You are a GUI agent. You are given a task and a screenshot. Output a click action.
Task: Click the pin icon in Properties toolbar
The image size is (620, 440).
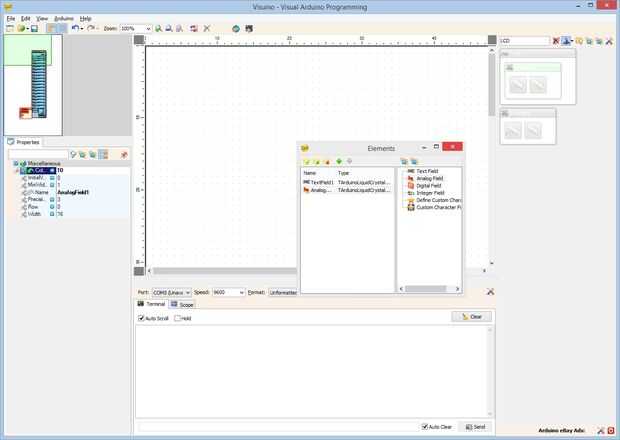[124, 155]
